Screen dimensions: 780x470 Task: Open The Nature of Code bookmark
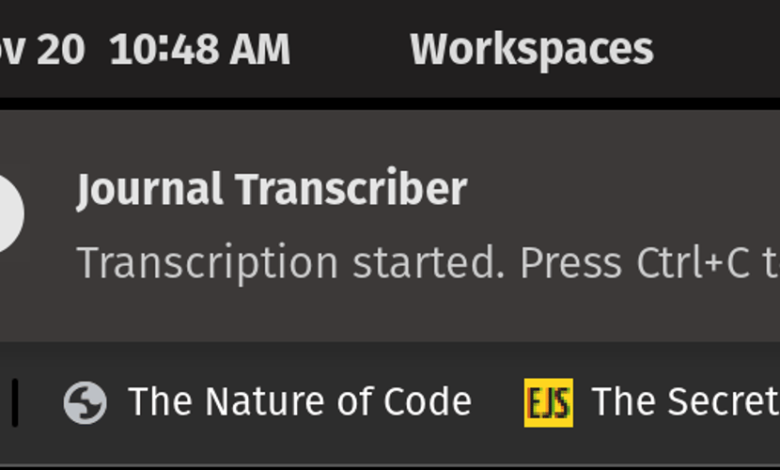point(268,402)
